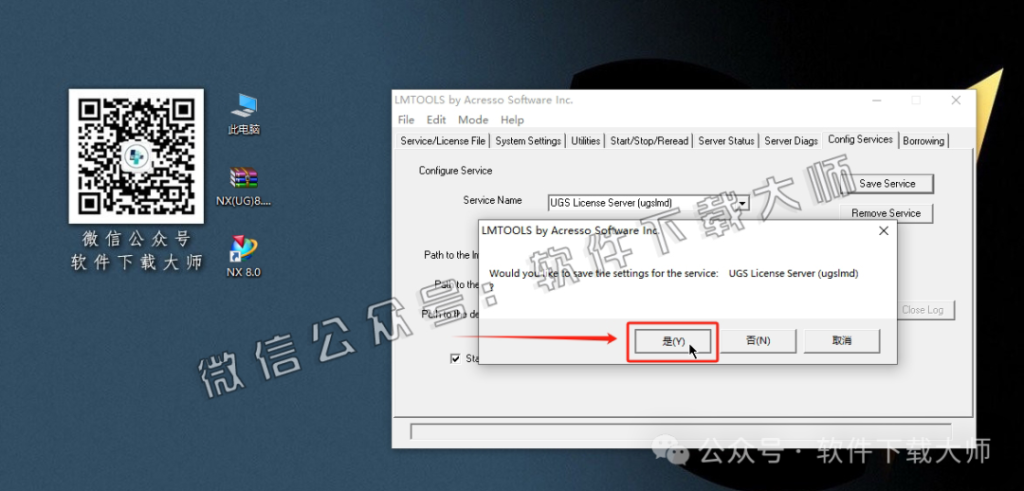Click the Save Service button

[886, 184]
